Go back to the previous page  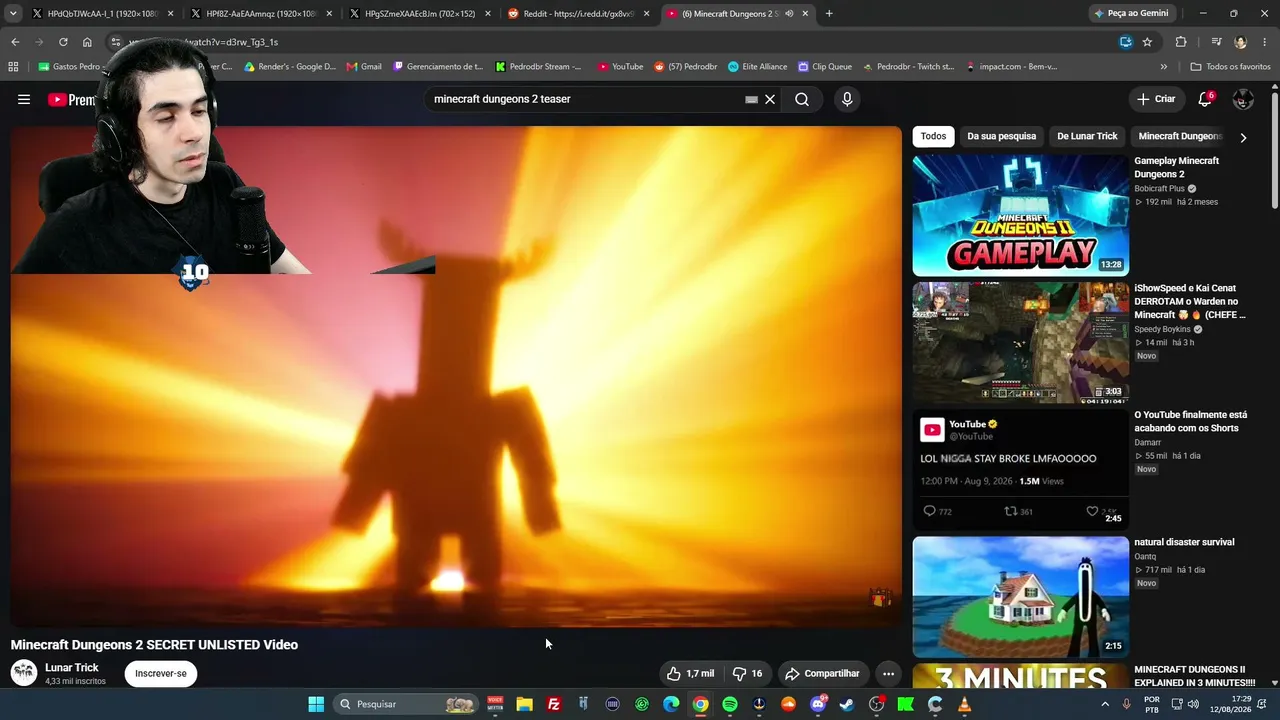[x=15, y=42]
